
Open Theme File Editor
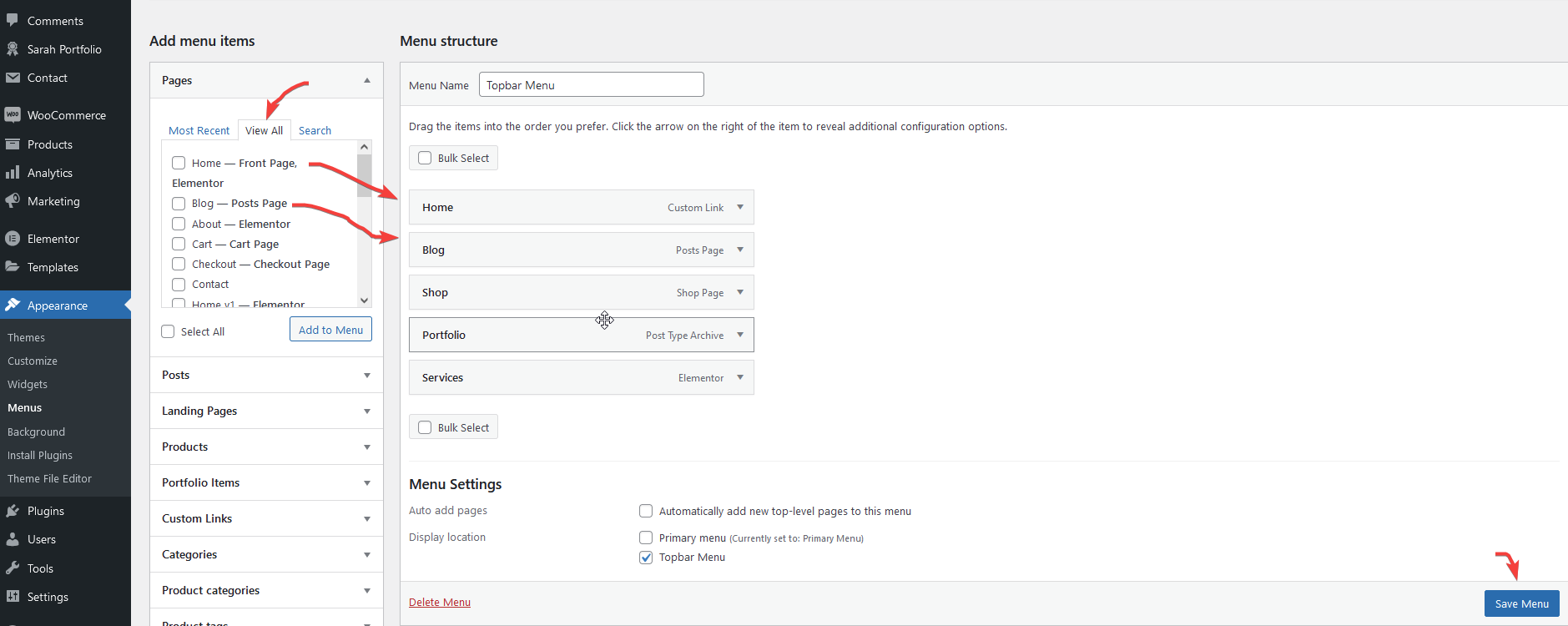(x=49, y=478)
